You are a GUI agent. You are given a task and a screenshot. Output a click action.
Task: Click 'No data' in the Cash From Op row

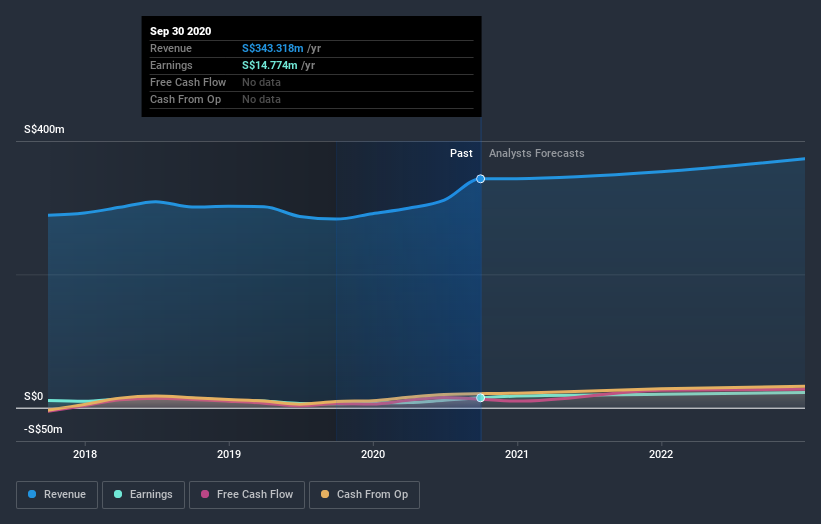[x=261, y=99]
